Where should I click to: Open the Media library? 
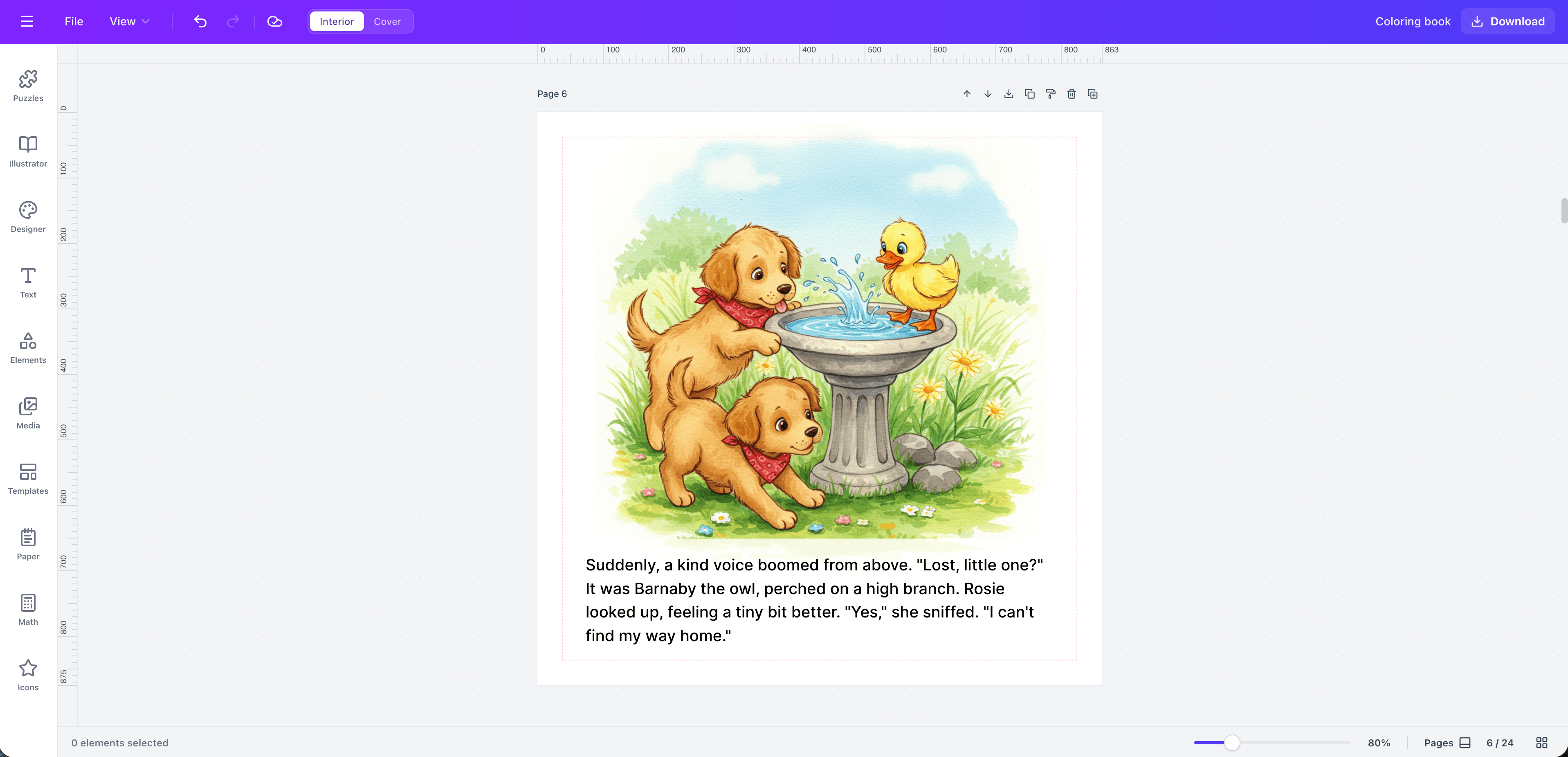(27, 413)
